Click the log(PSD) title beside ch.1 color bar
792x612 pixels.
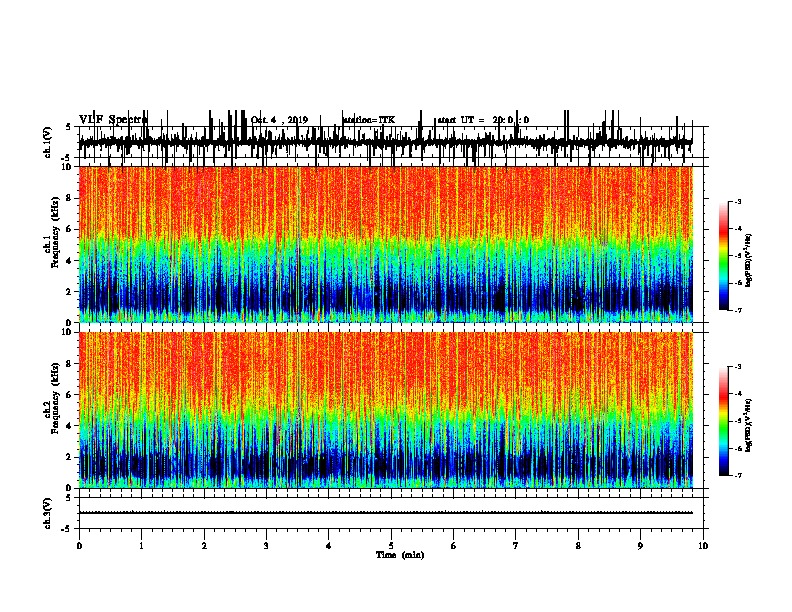click(x=749, y=261)
